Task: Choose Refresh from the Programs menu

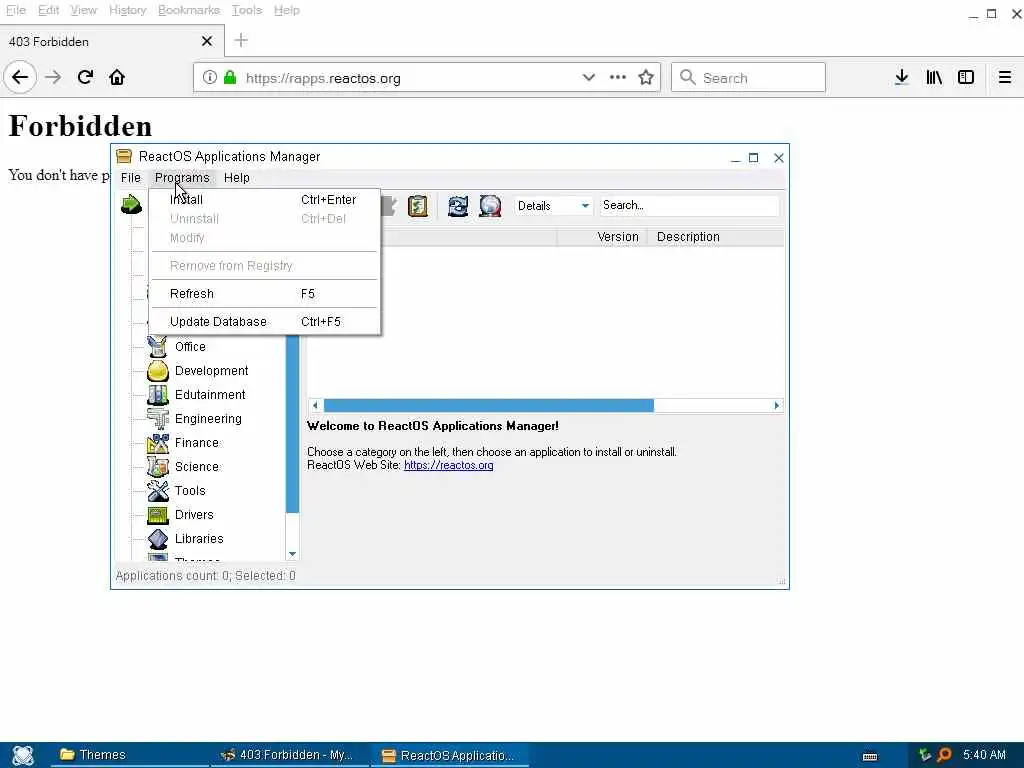Action: [264, 294]
